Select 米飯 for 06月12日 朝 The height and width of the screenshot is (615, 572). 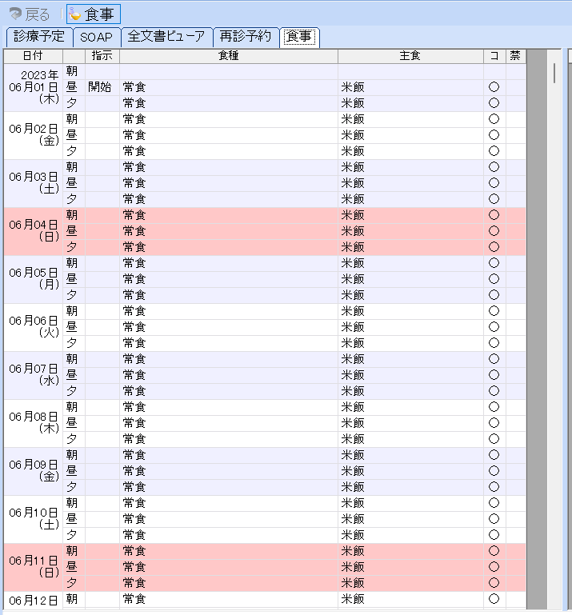(x=410, y=599)
